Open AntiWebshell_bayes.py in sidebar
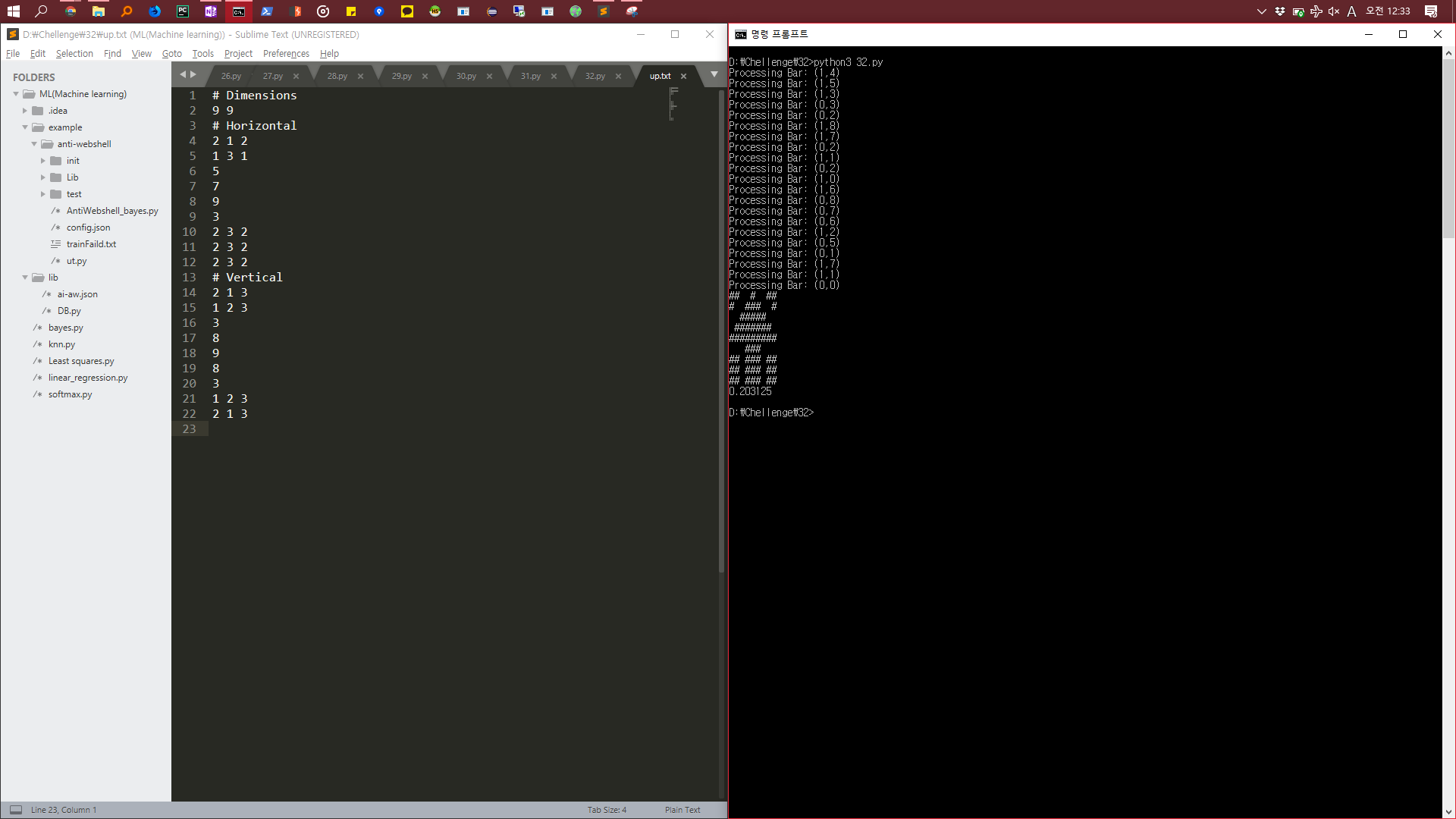 click(x=112, y=211)
